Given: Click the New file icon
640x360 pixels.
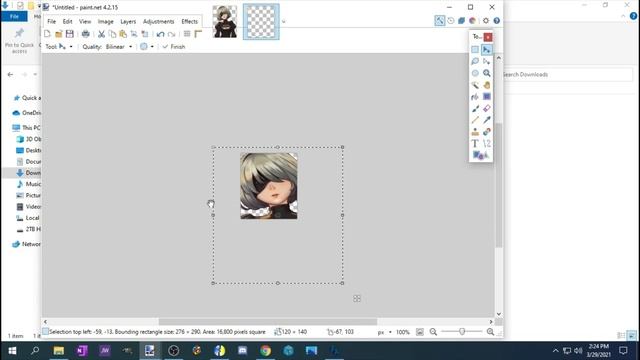Looking at the screenshot, I should (47, 34).
